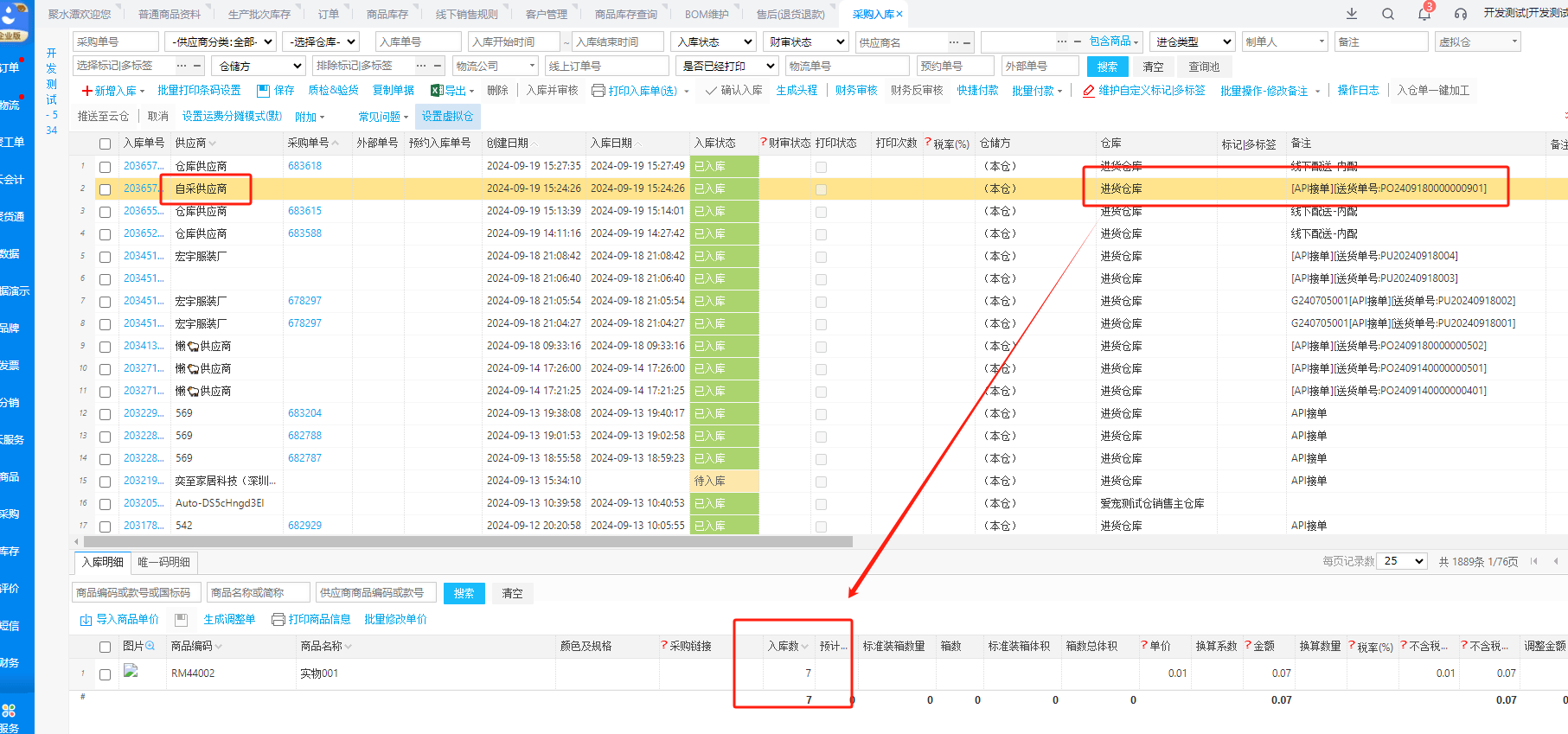
Task: Click the plus icon for 新增入库
Action: click(x=87, y=91)
